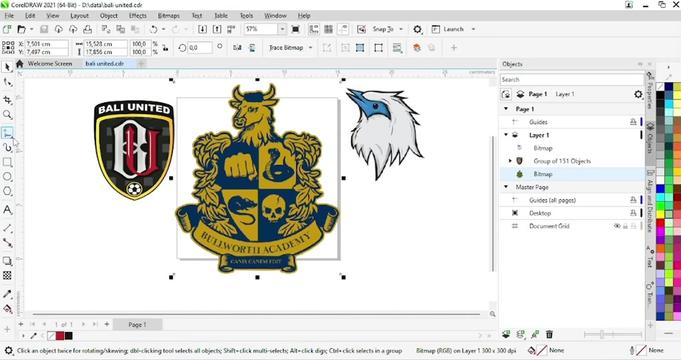Select the Drop Shadow tool
681x360 pixels.
(7, 261)
